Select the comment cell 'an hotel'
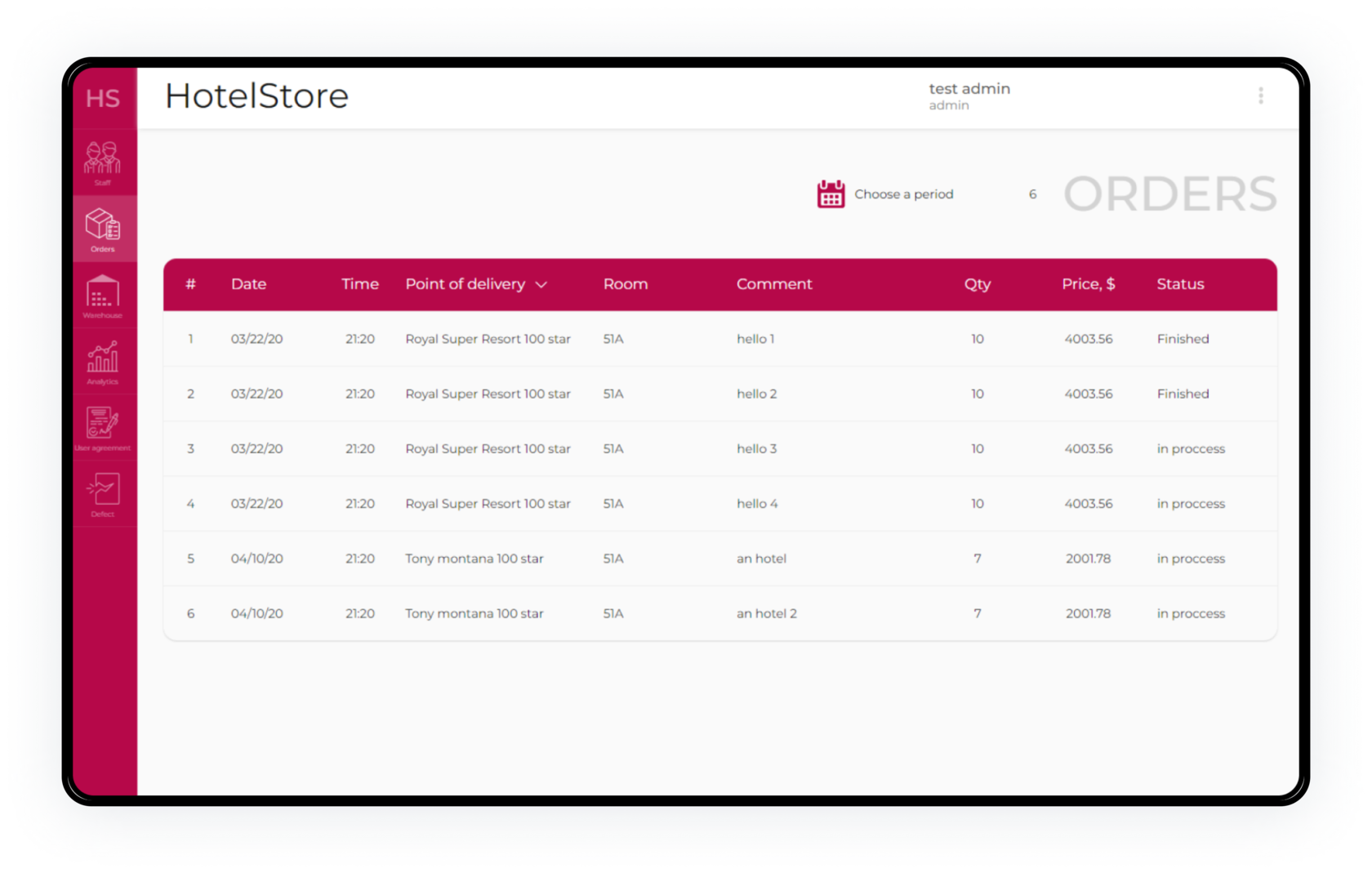Image resolution: width=1372 pixels, height=873 pixels. (x=761, y=559)
